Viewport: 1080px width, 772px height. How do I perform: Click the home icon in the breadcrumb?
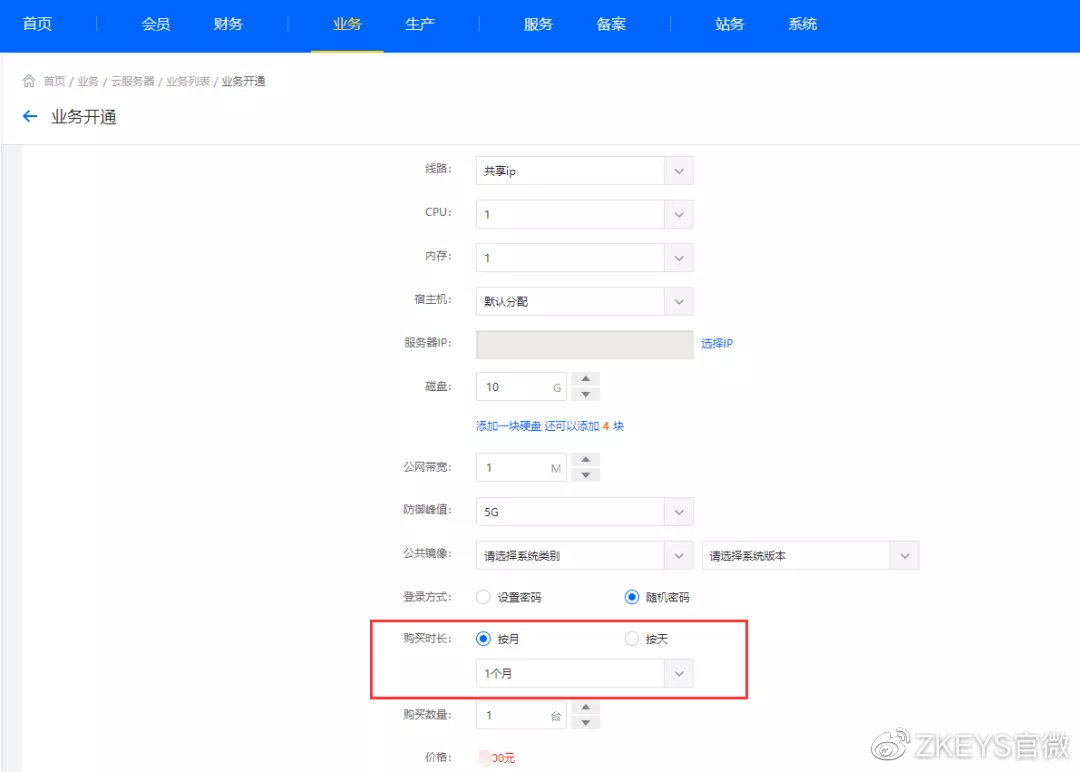point(28,81)
